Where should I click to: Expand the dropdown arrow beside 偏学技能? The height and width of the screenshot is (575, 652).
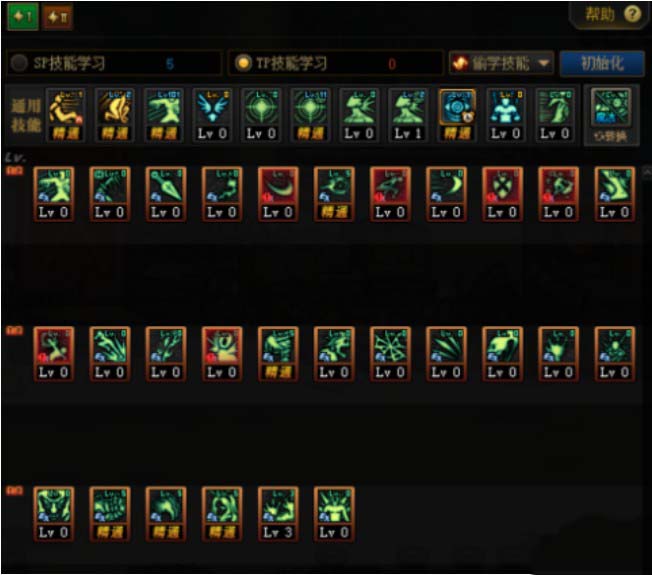(x=543, y=64)
